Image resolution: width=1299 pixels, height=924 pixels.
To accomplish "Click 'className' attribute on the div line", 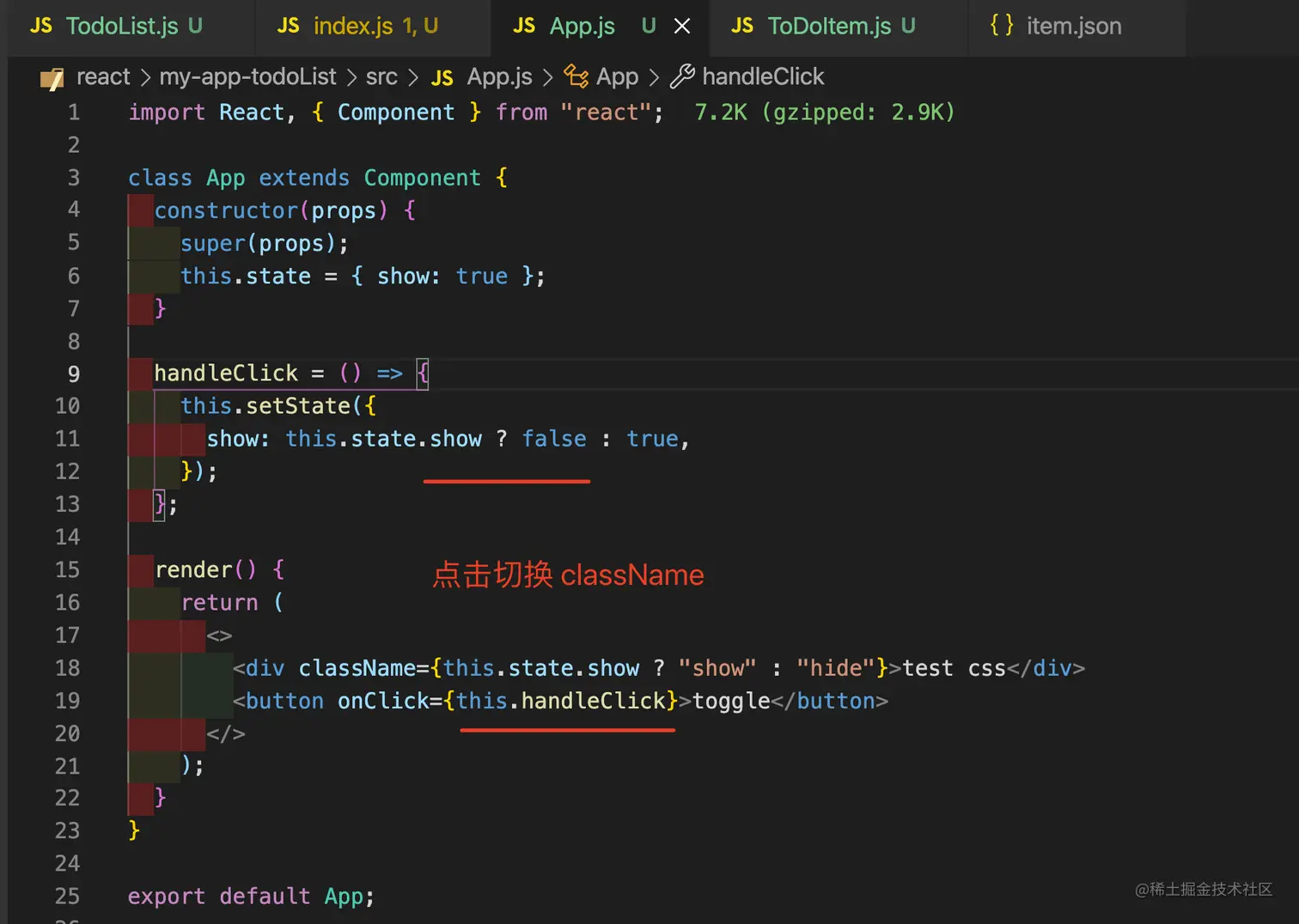I will point(357,668).
